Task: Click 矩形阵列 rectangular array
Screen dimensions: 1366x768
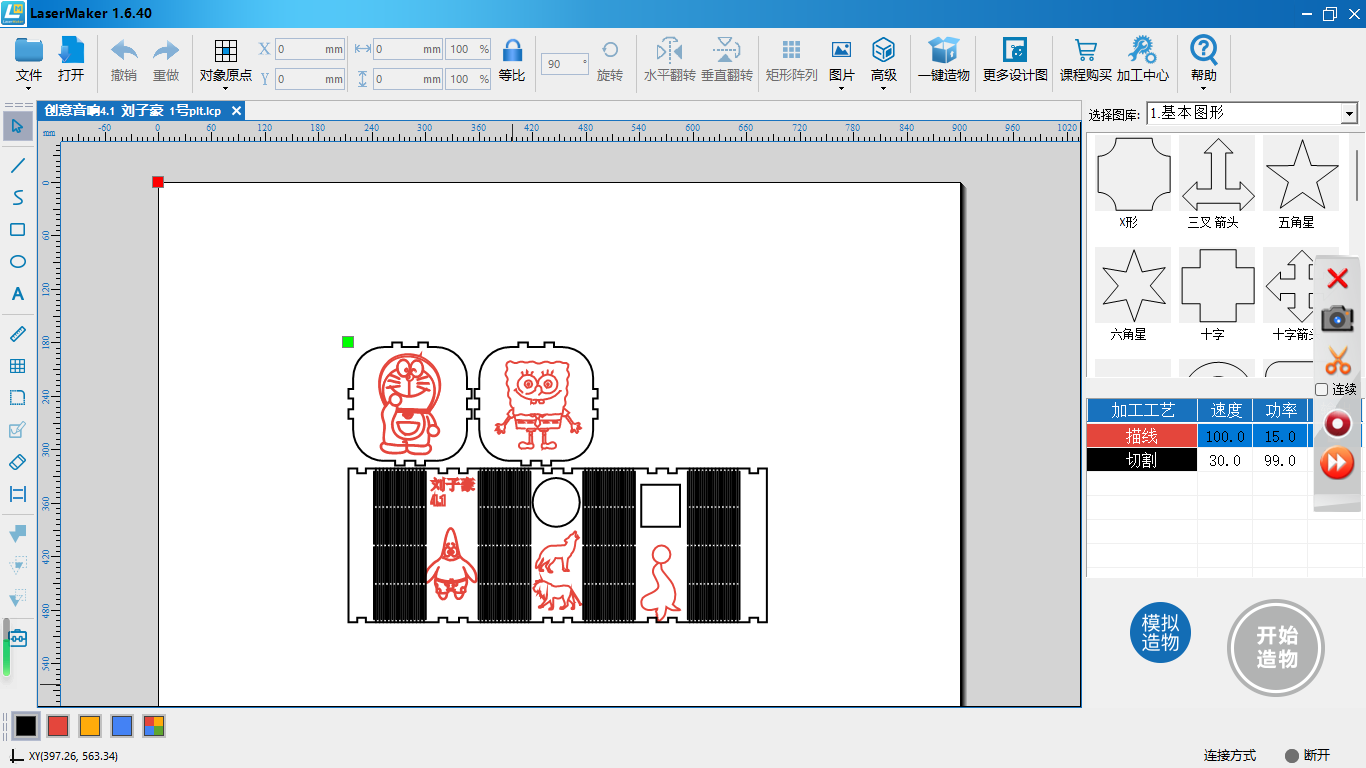Action: 791,59
